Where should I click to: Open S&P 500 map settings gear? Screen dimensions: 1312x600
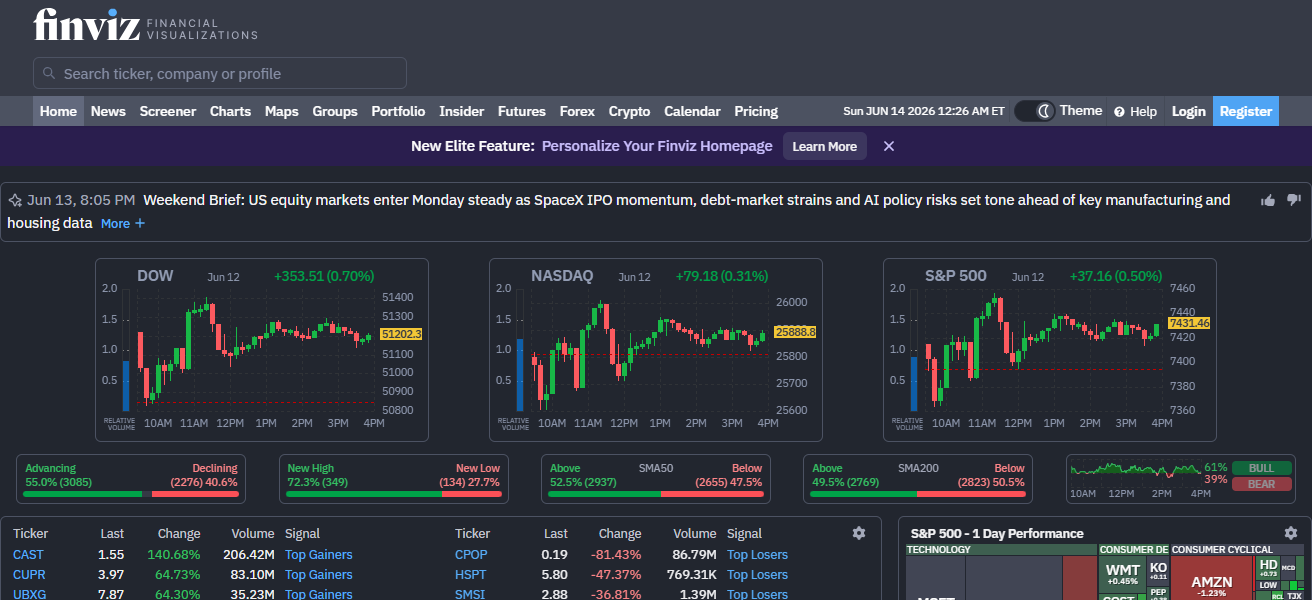coord(1290,533)
